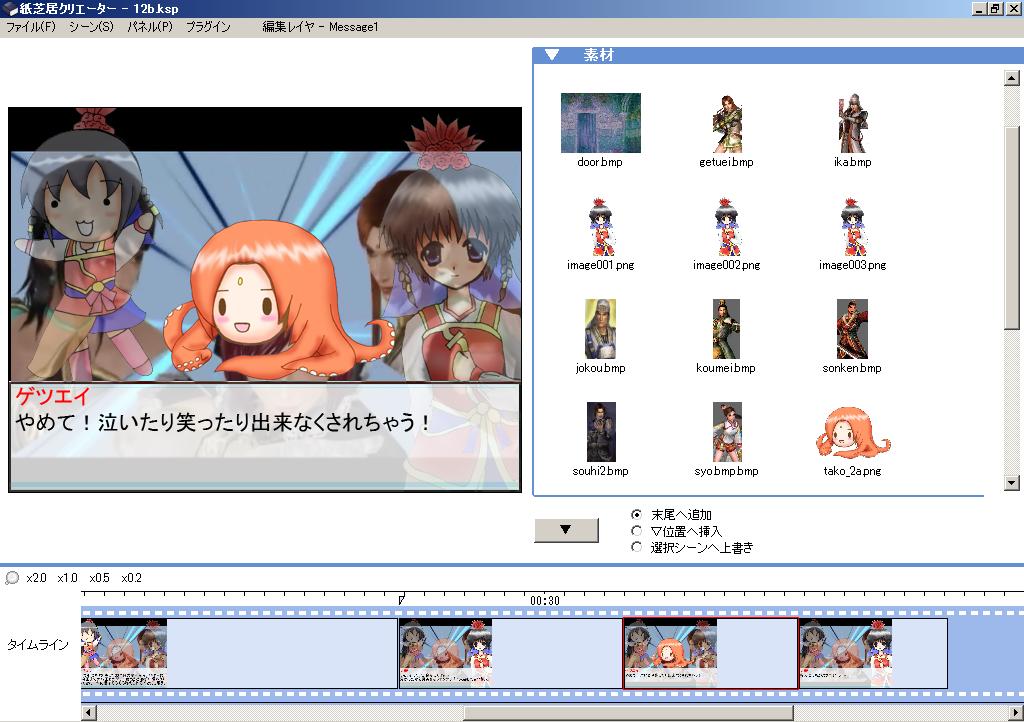Viewport: 1024px width, 722px height.
Task: Open the プラグイン menu
Action: [x=208, y=27]
